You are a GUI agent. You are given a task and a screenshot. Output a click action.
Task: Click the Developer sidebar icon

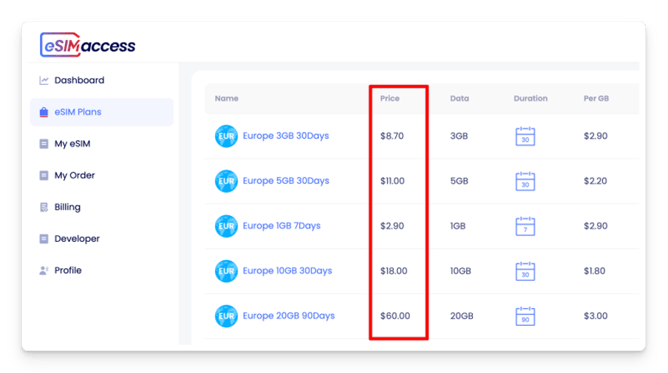pyautogui.click(x=43, y=239)
